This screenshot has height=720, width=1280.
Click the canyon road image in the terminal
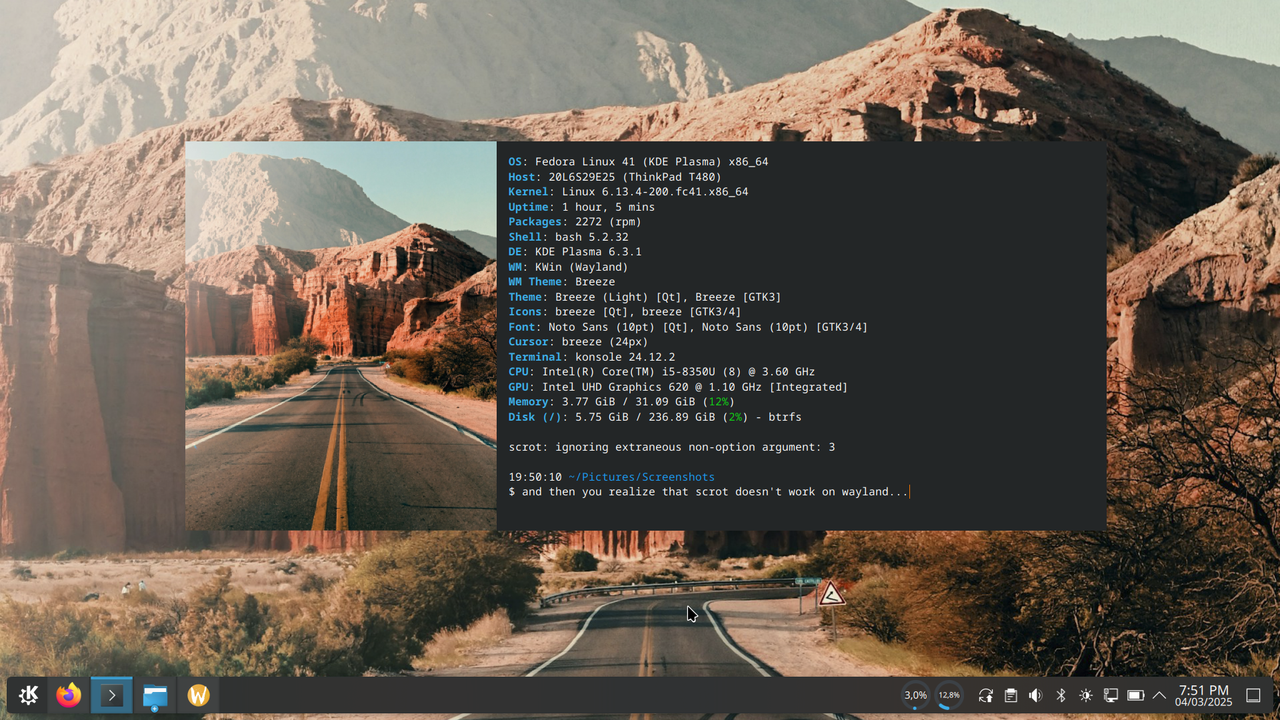341,335
